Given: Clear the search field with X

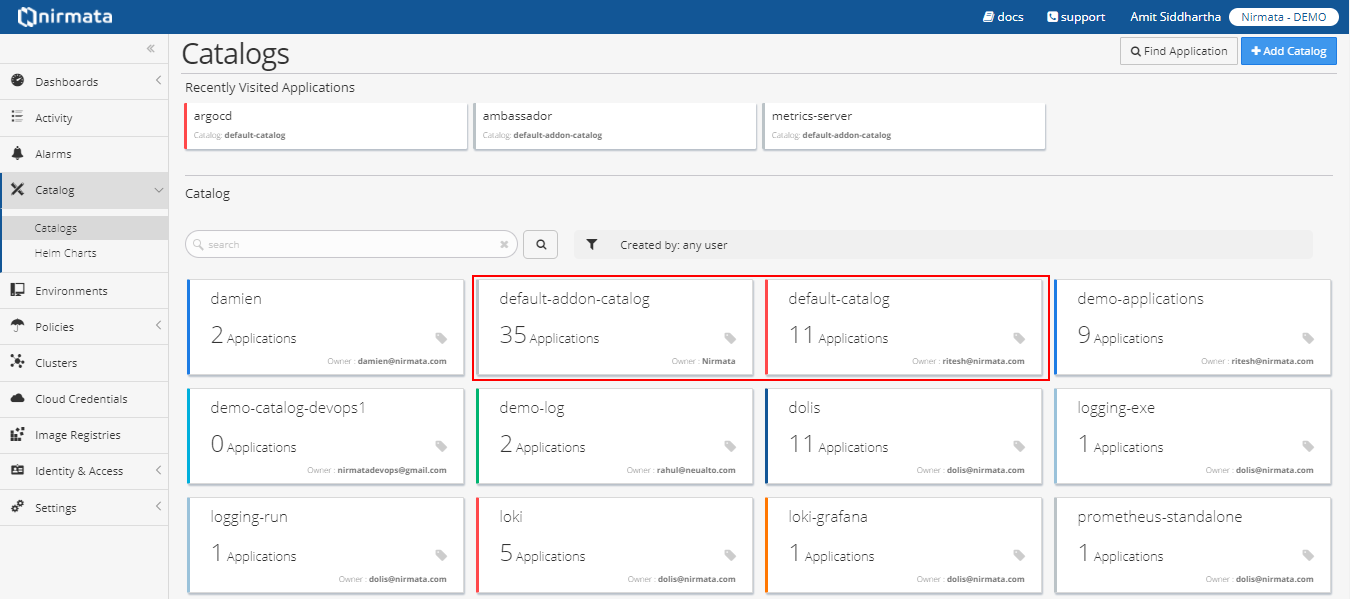Looking at the screenshot, I should [x=505, y=244].
